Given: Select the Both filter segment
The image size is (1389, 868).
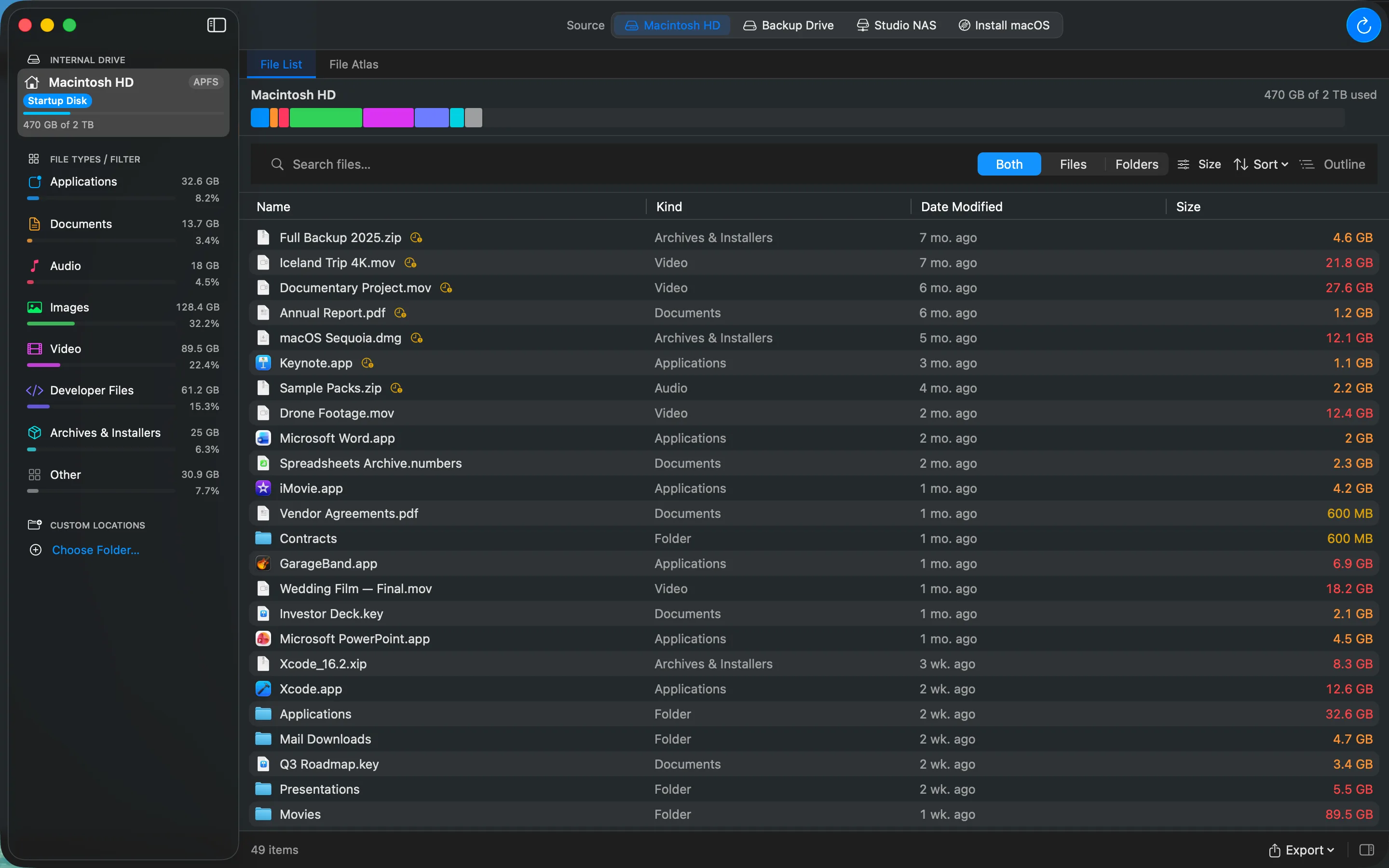Looking at the screenshot, I should tap(1009, 164).
